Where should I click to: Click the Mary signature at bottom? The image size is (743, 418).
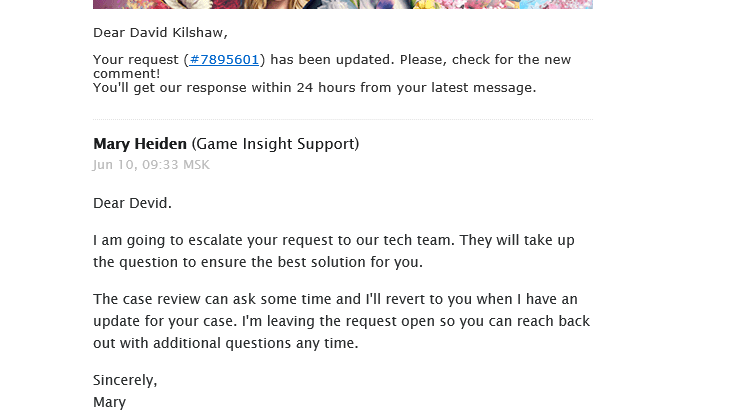(109, 402)
